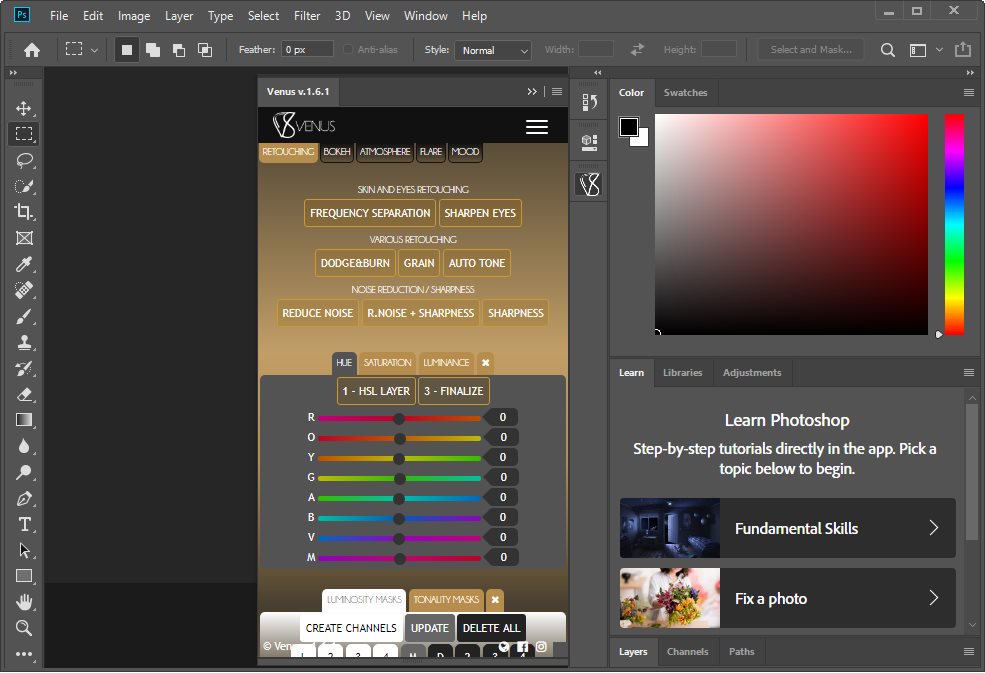The width and height of the screenshot is (985, 673).
Task: Select the Brush tool
Action: pos(24,316)
